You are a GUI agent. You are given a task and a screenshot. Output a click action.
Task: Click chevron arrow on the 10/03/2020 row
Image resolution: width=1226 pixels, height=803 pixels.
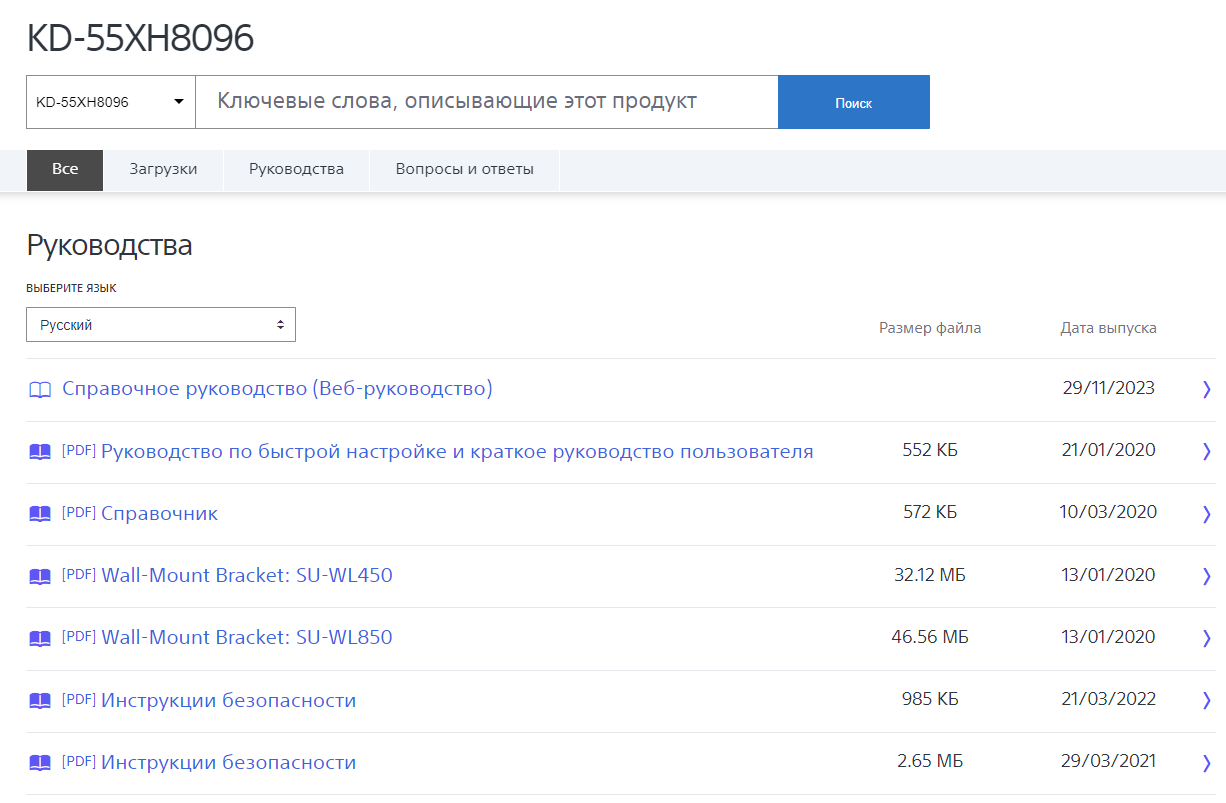click(x=1206, y=514)
